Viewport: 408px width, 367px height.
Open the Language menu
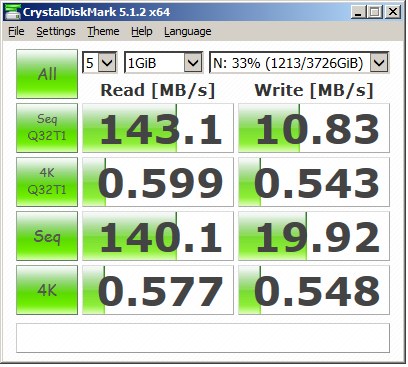pyautogui.click(x=187, y=31)
